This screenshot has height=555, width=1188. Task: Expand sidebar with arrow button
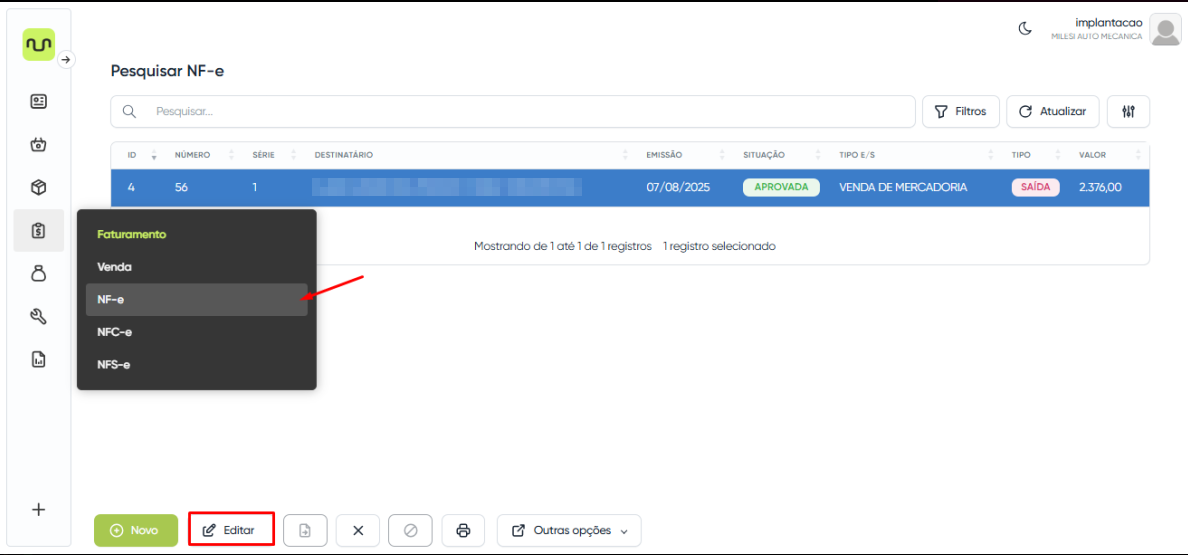click(66, 60)
